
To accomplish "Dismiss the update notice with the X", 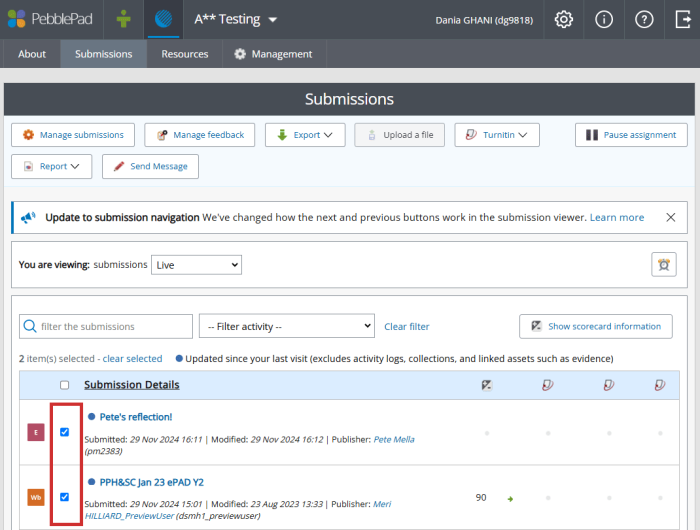I will click(x=670, y=217).
